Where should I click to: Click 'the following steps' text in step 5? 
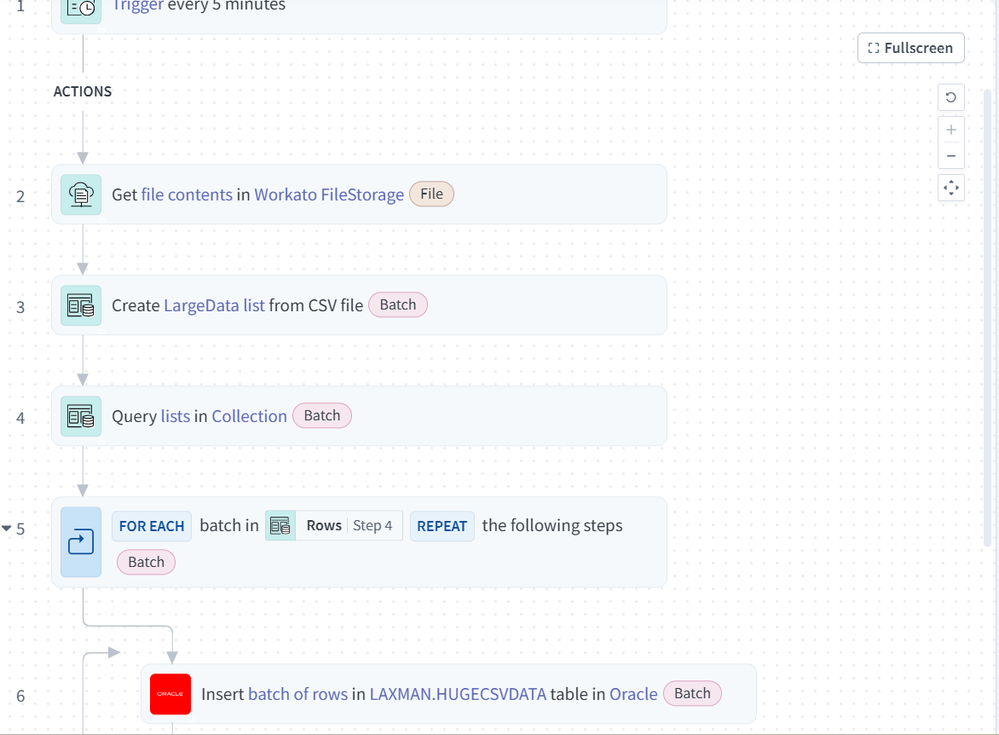point(552,526)
